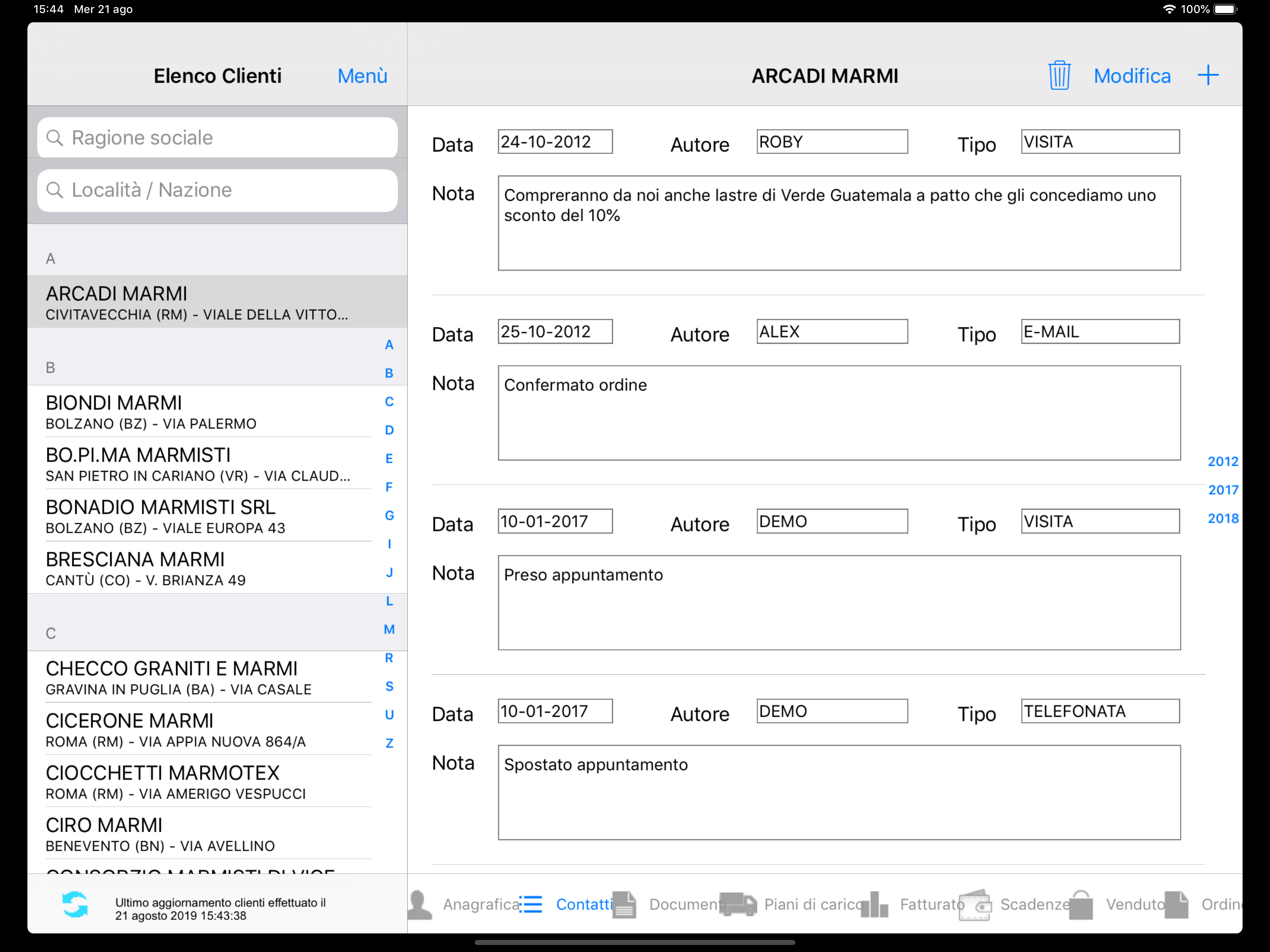Screen dimensions: 1270x952
Task: Refresh the client list with sync icon
Action: pyautogui.click(x=75, y=904)
